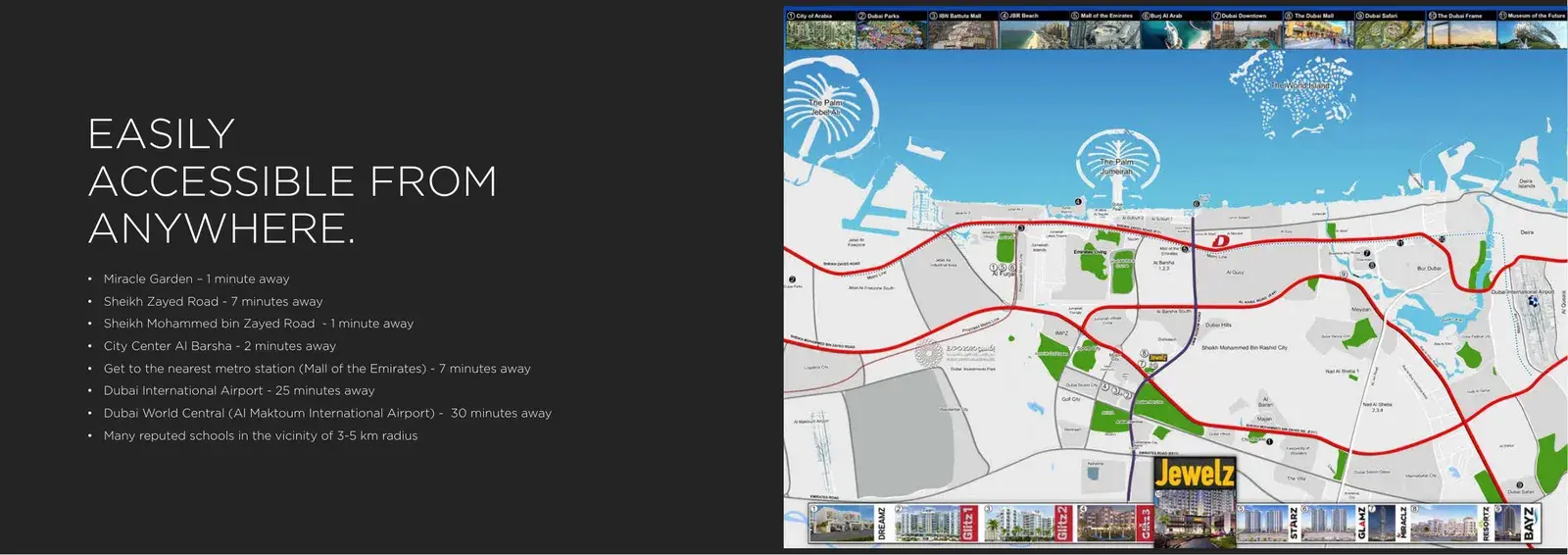
Task: Select the City of Arabia landmark thumbnail
Action: 820,30
